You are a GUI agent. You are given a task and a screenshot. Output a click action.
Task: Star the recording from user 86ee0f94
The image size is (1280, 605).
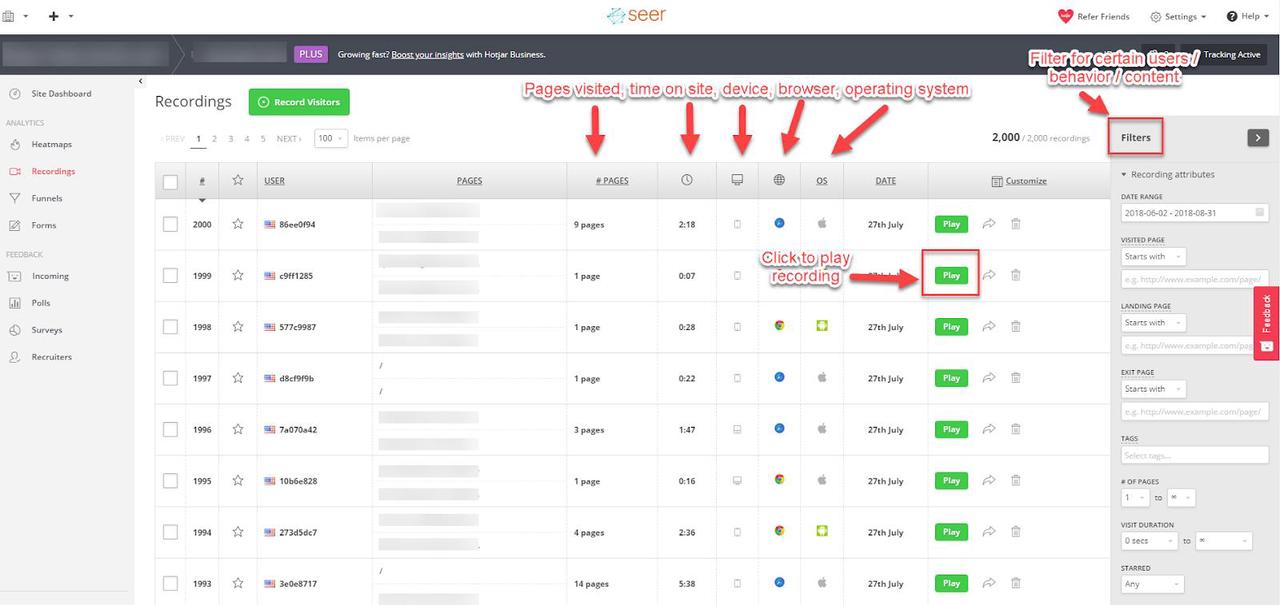pos(237,224)
